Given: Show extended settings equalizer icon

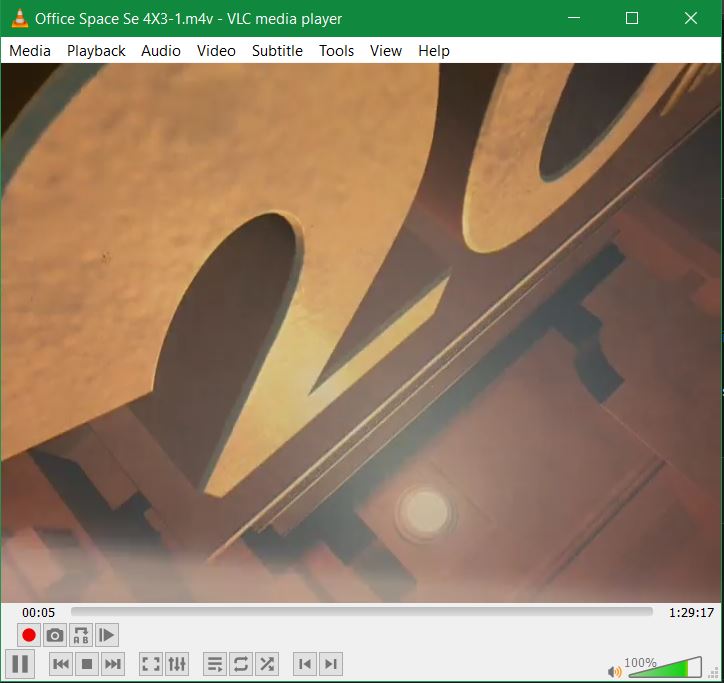Looking at the screenshot, I should [177, 664].
